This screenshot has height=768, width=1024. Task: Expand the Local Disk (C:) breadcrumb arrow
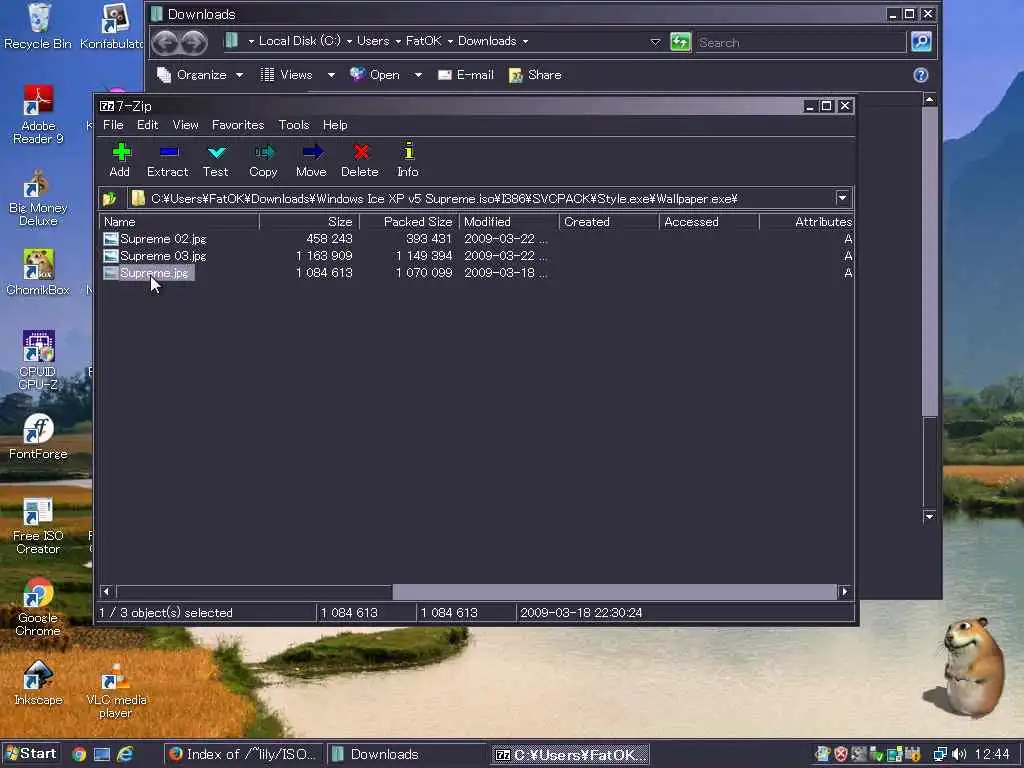click(349, 41)
